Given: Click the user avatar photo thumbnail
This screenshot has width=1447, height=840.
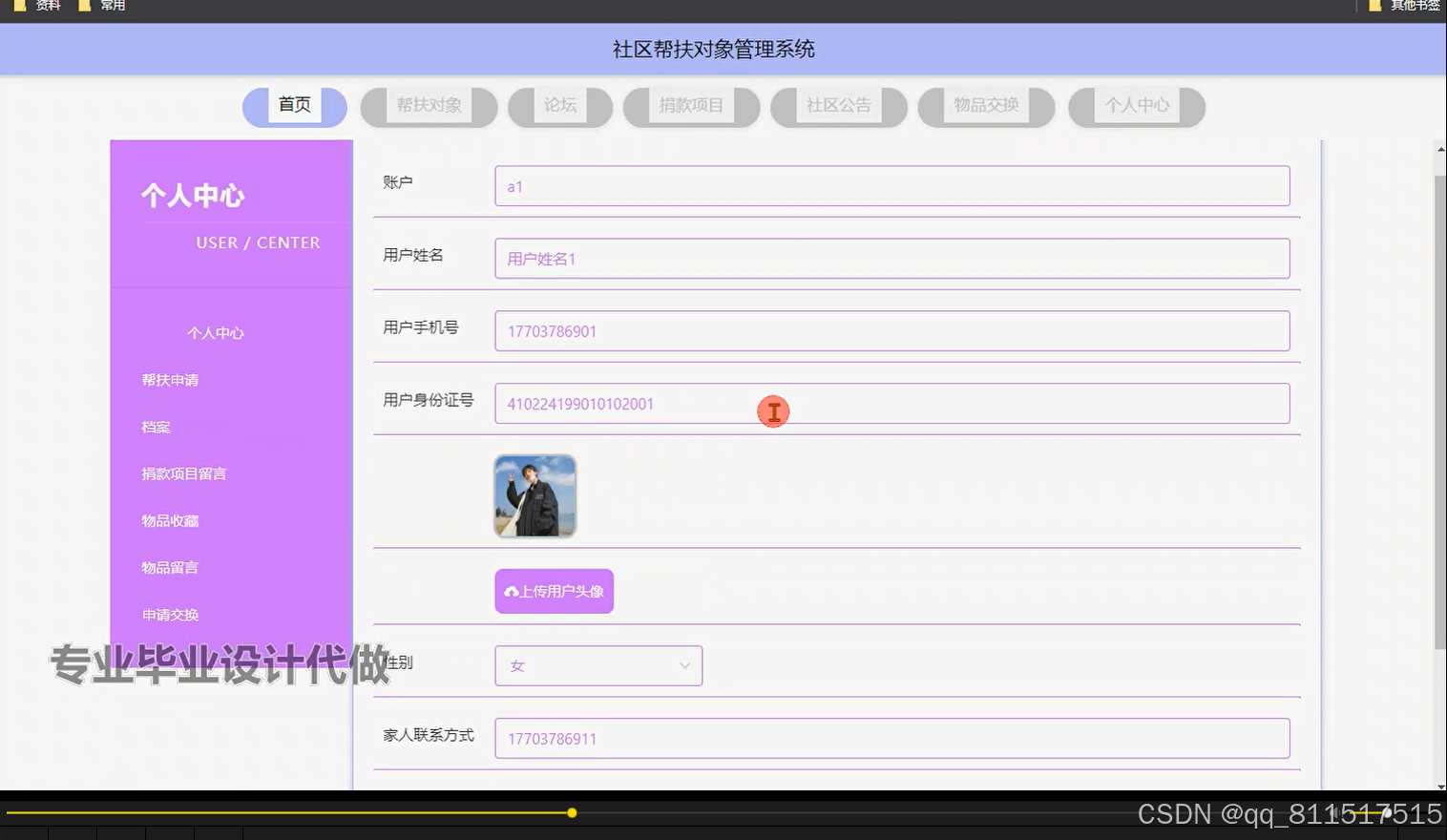Looking at the screenshot, I should click(535, 495).
